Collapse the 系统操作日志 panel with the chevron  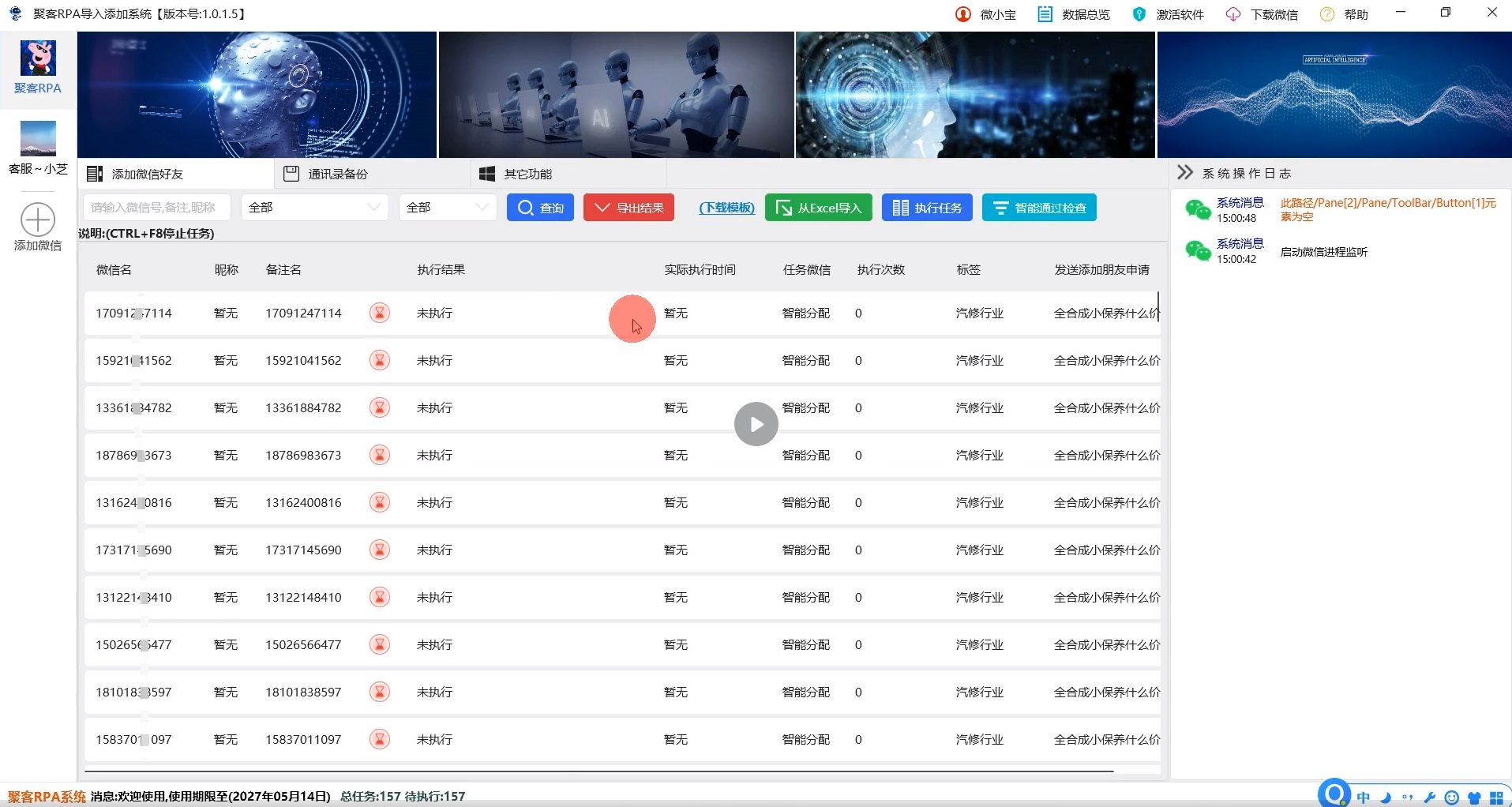1186,172
